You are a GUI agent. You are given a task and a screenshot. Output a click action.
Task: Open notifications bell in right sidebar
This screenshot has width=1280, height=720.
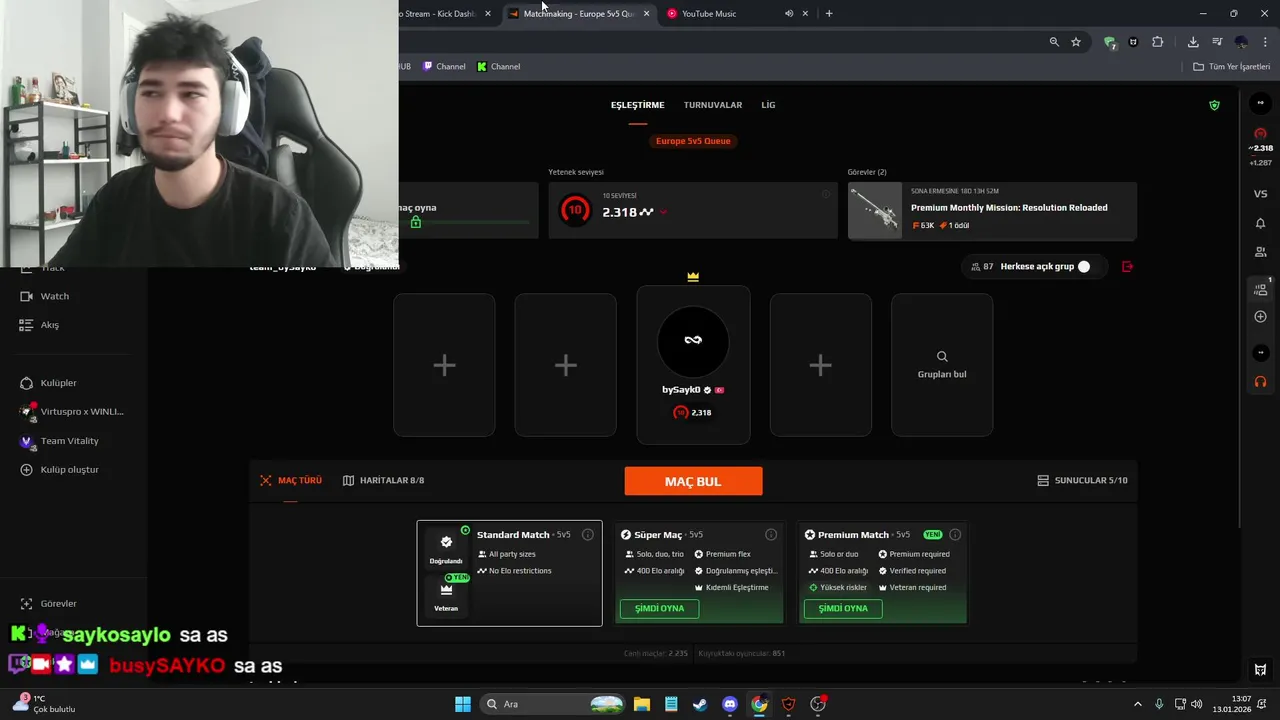tap(1260, 223)
